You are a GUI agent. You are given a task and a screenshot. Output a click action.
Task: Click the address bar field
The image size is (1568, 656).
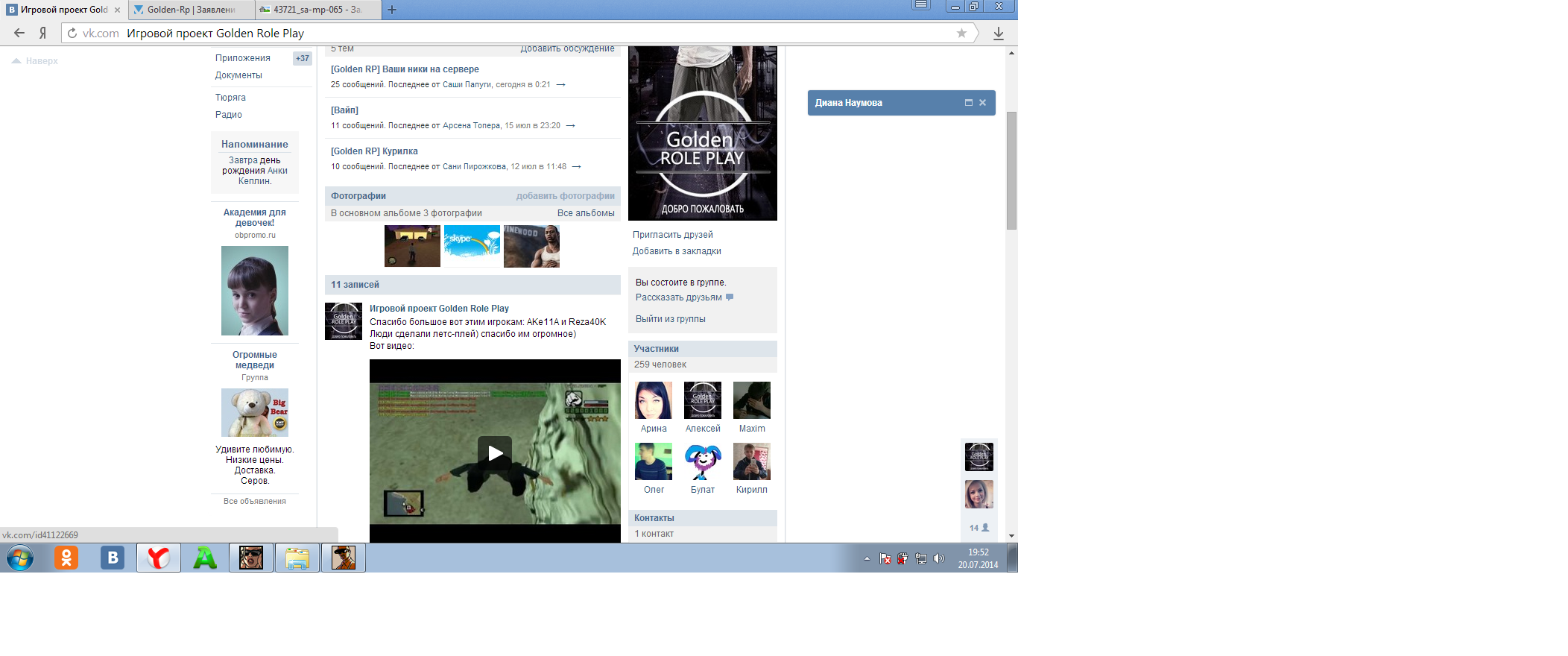click(x=518, y=33)
